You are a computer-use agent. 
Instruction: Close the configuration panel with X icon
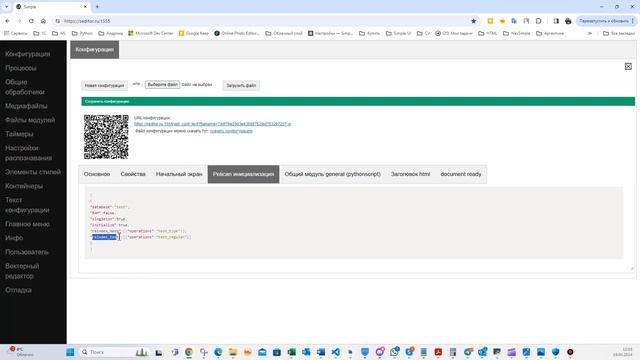628,67
